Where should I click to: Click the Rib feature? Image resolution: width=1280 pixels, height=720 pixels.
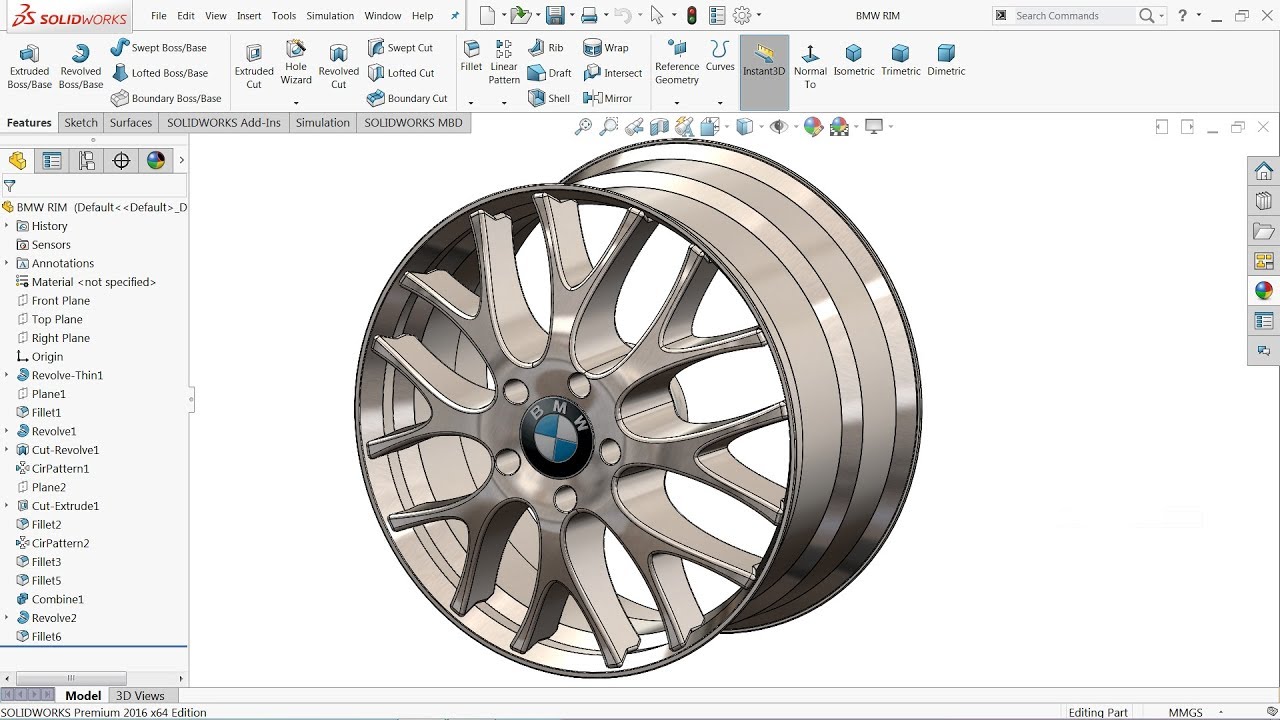[x=546, y=47]
